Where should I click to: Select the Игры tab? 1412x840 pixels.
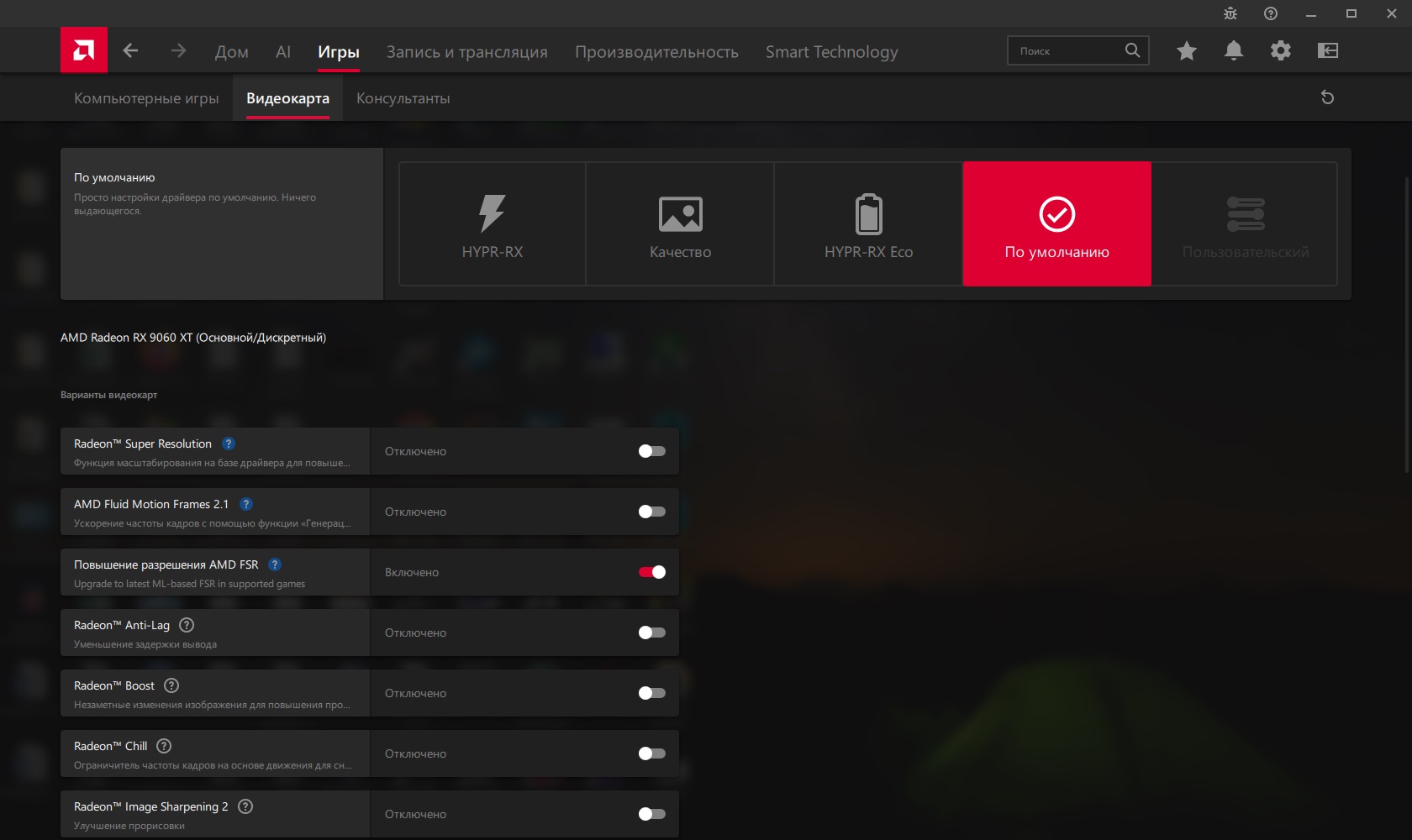(x=339, y=52)
